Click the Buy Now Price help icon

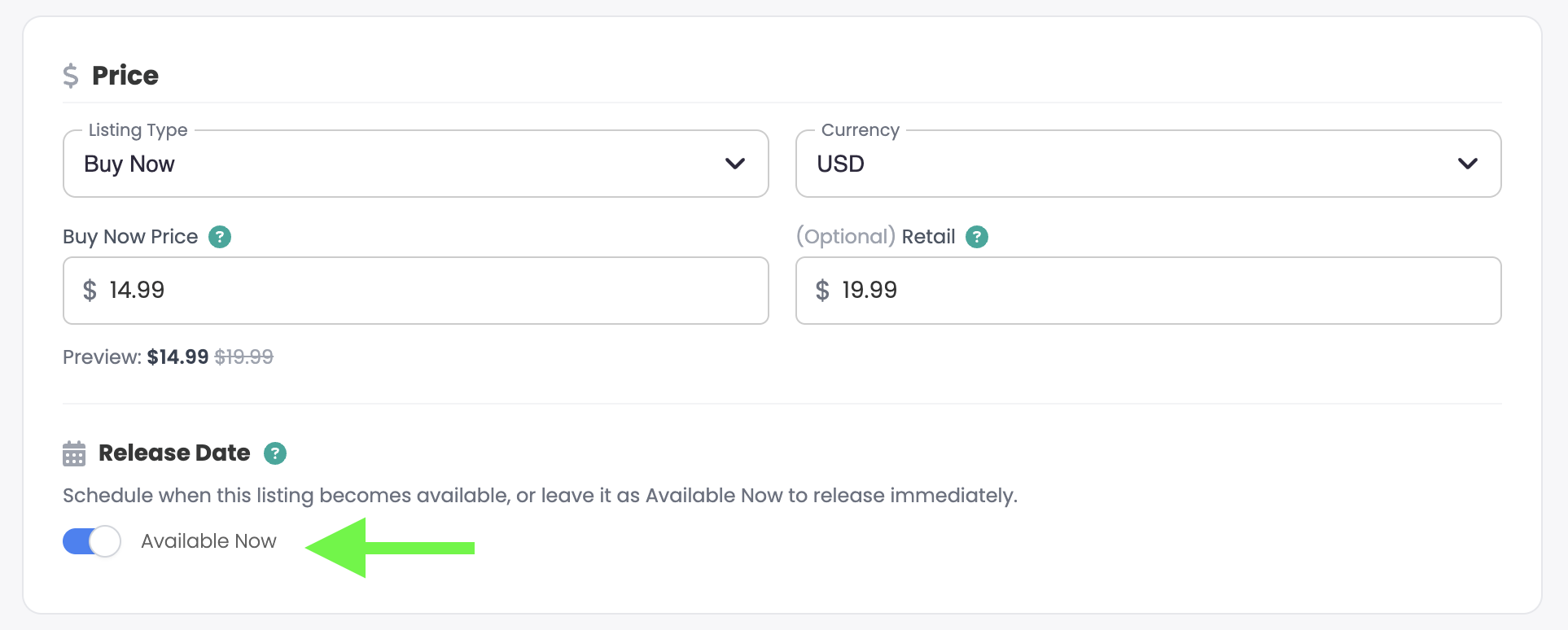click(220, 237)
